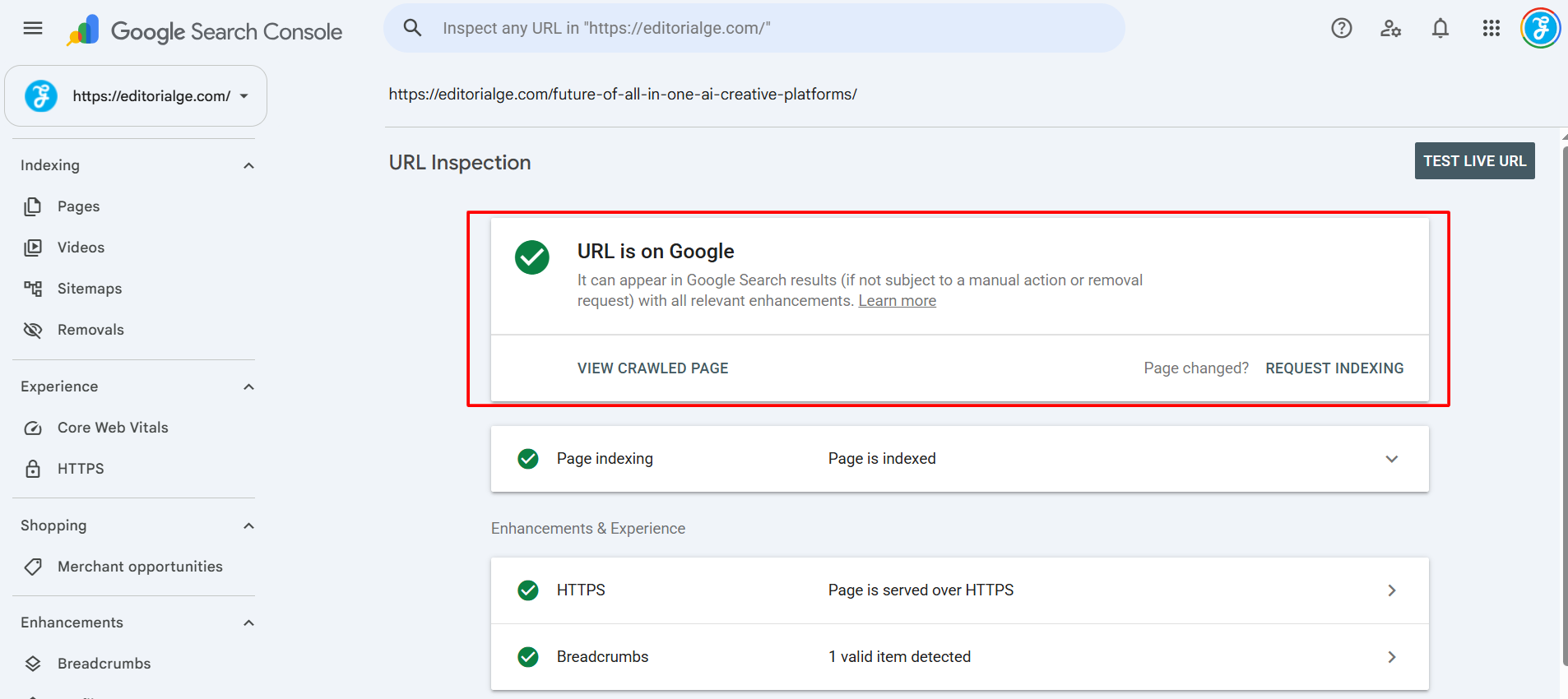Open the Google apps grid

tap(1491, 29)
